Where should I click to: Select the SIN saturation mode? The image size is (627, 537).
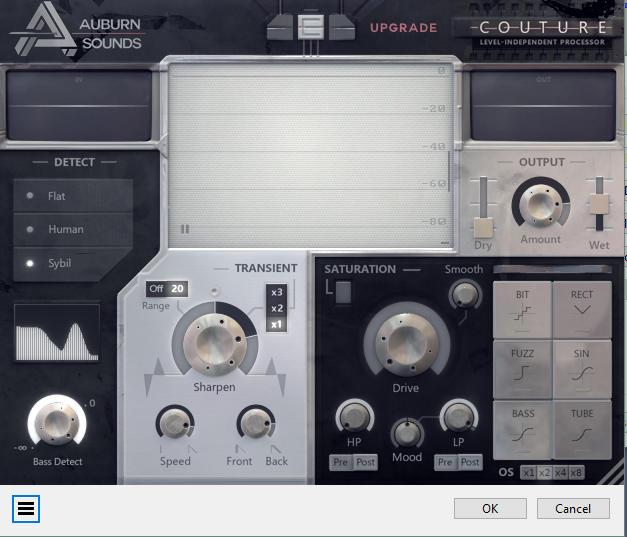tap(582, 369)
